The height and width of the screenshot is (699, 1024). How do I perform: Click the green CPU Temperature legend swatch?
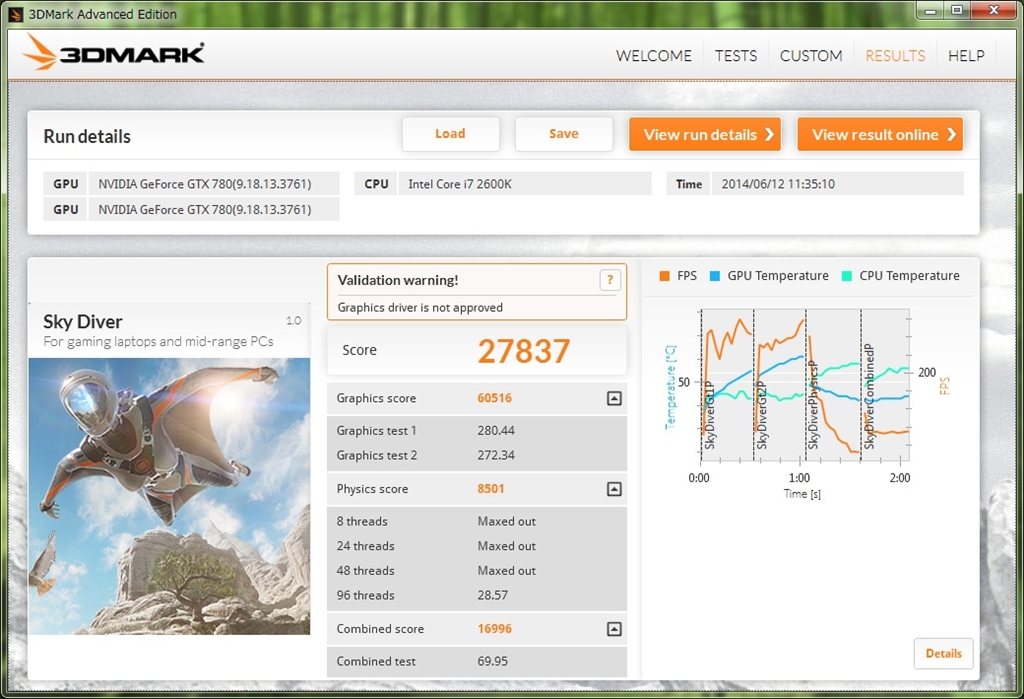click(x=847, y=276)
